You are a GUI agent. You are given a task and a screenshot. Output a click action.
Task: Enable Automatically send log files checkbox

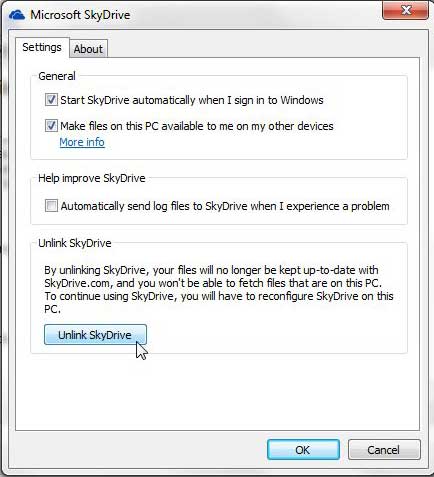pyautogui.click(x=51, y=206)
